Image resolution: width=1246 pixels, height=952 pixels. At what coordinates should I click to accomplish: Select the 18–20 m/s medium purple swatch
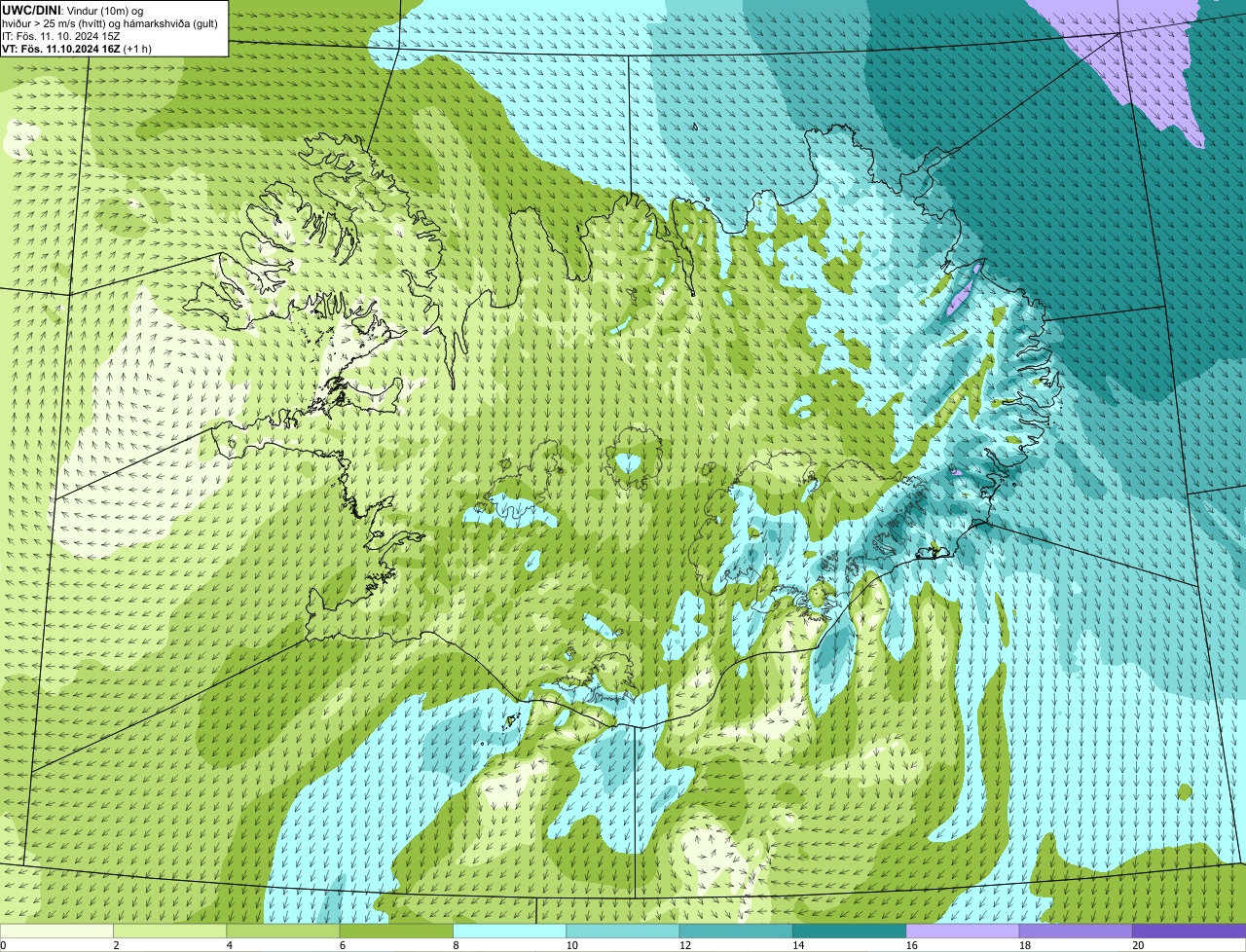point(1076,932)
